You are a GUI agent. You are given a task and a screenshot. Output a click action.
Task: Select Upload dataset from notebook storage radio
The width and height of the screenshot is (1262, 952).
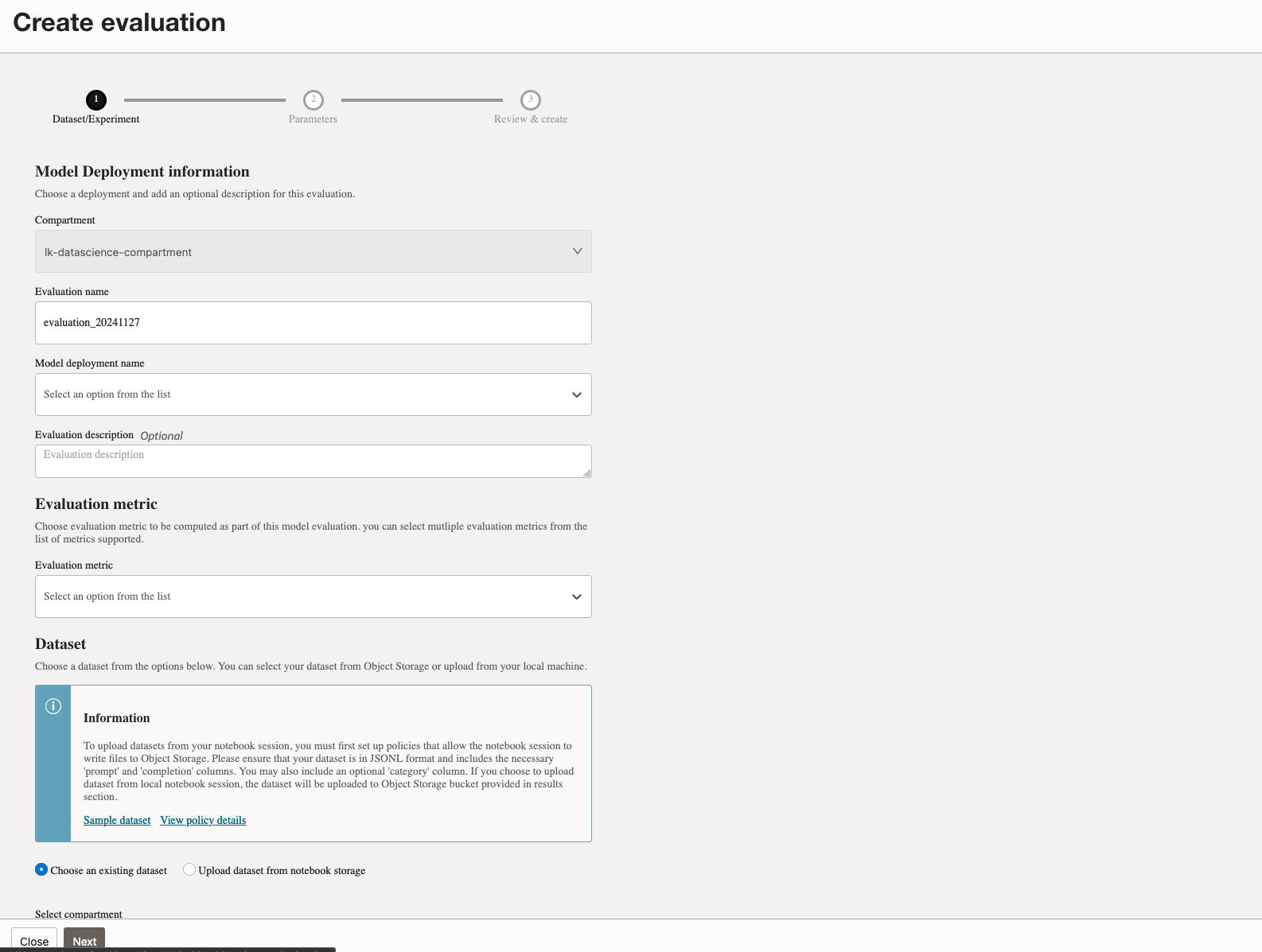189,869
